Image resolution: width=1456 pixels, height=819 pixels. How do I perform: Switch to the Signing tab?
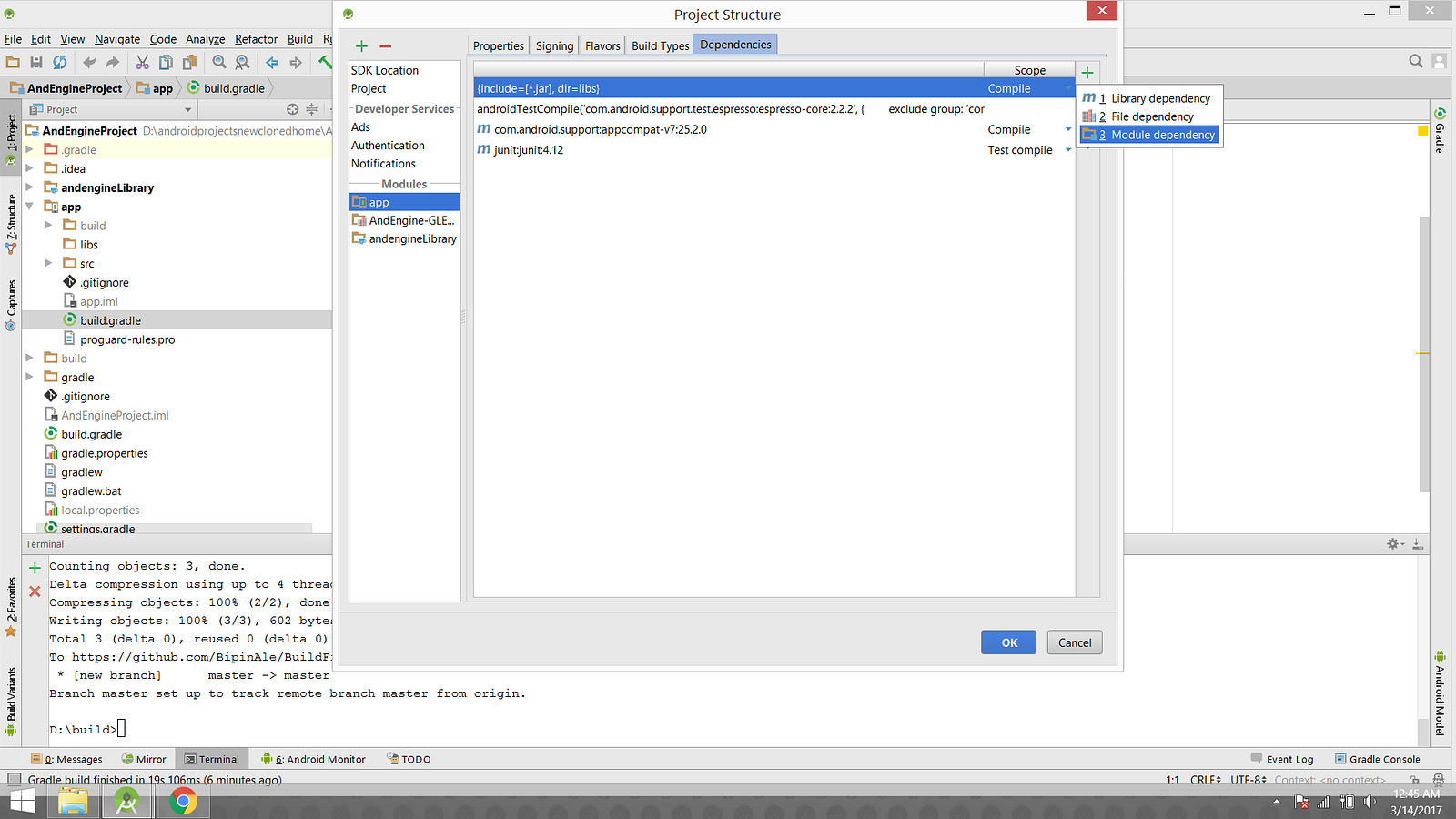(x=554, y=45)
